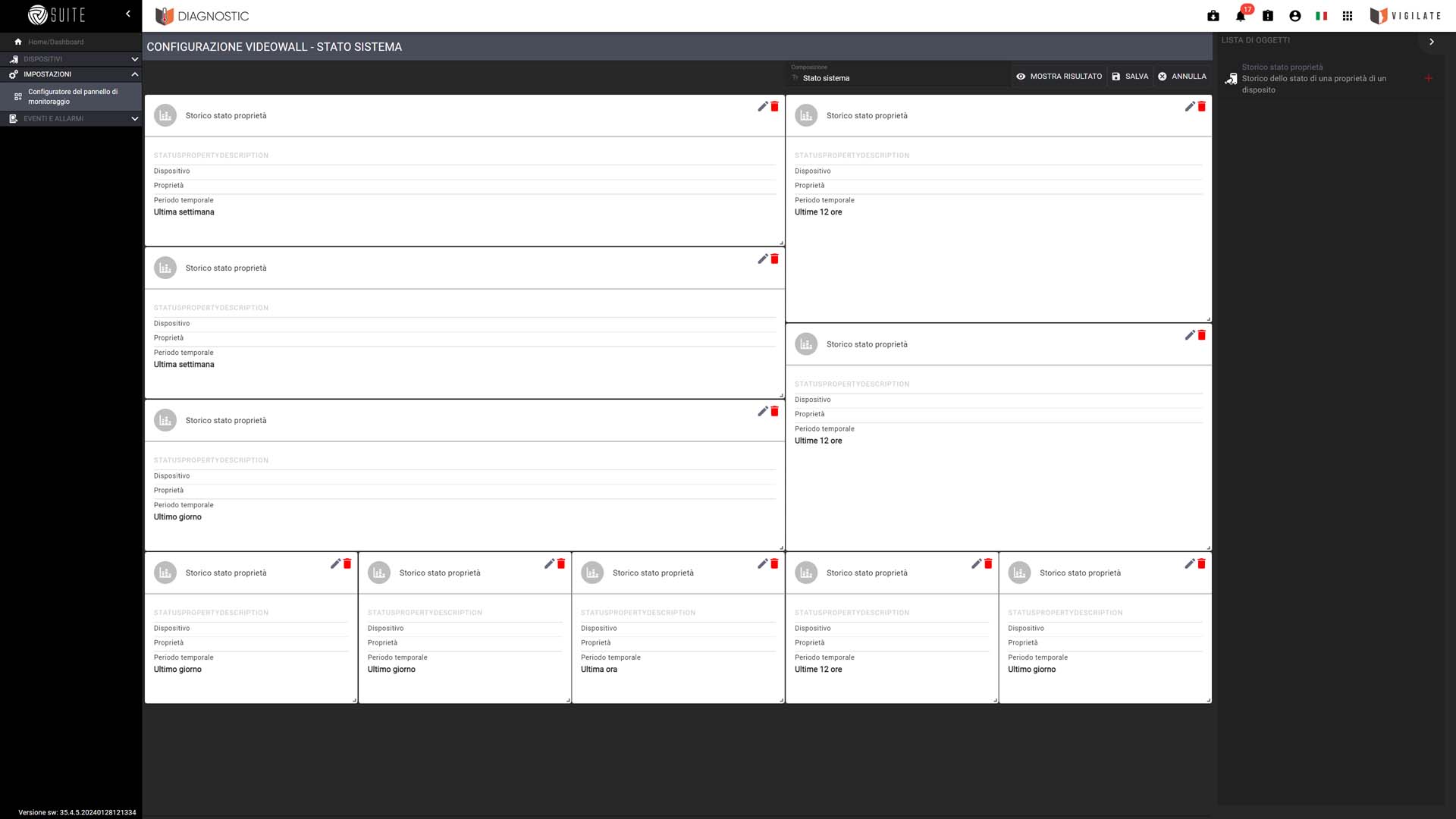Click the software version text in sidebar

point(77,813)
